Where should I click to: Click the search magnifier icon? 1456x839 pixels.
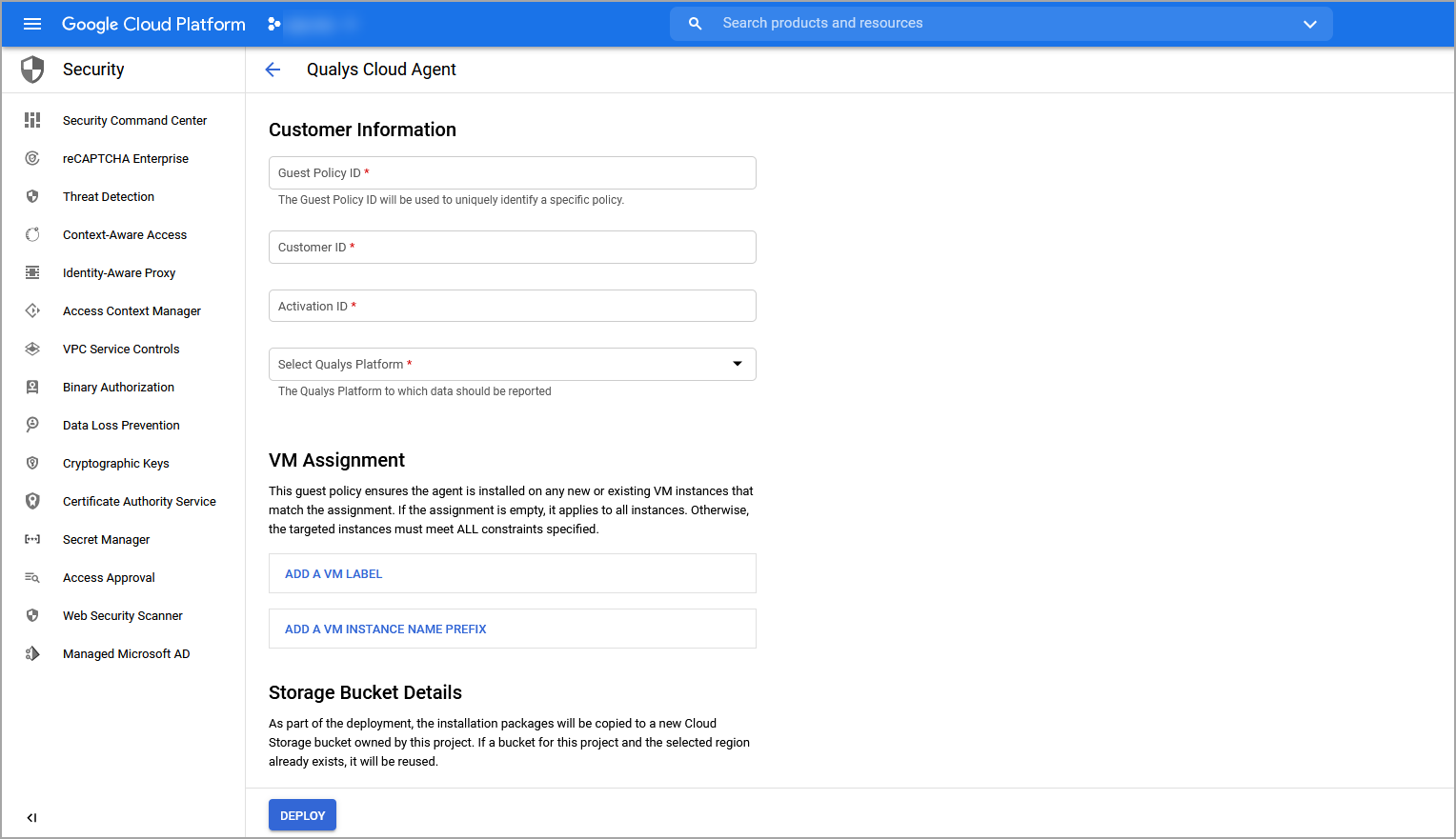click(x=696, y=24)
